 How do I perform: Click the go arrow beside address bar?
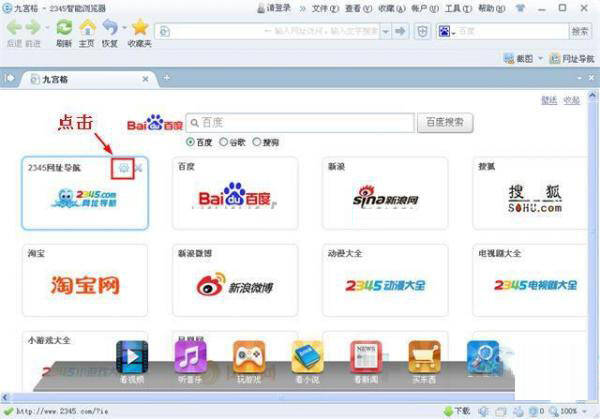400,31
